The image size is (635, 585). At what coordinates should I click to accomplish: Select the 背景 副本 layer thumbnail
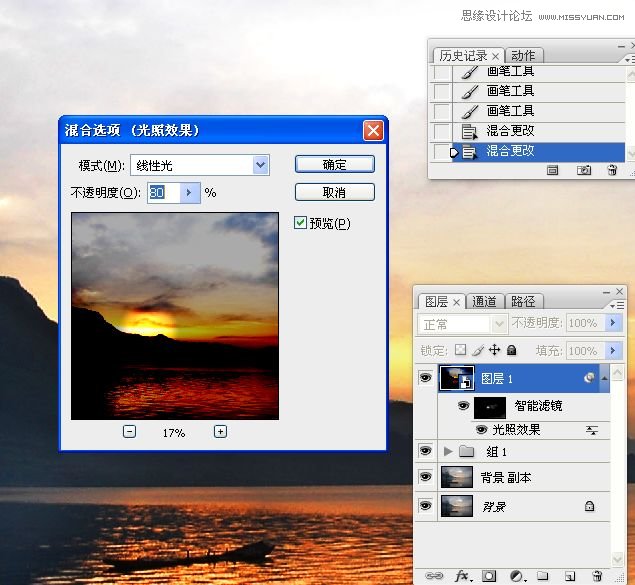(457, 477)
